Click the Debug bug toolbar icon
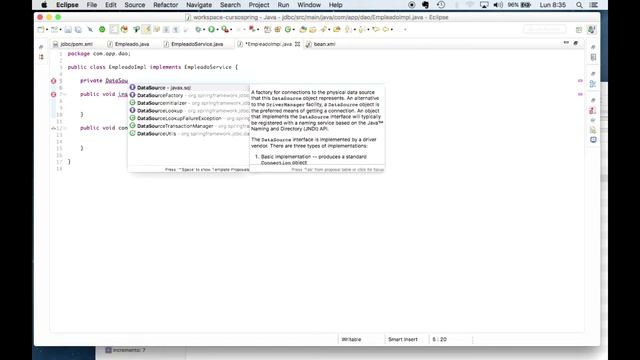The height and width of the screenshot is (360, 640). click(x=198, y=29)
